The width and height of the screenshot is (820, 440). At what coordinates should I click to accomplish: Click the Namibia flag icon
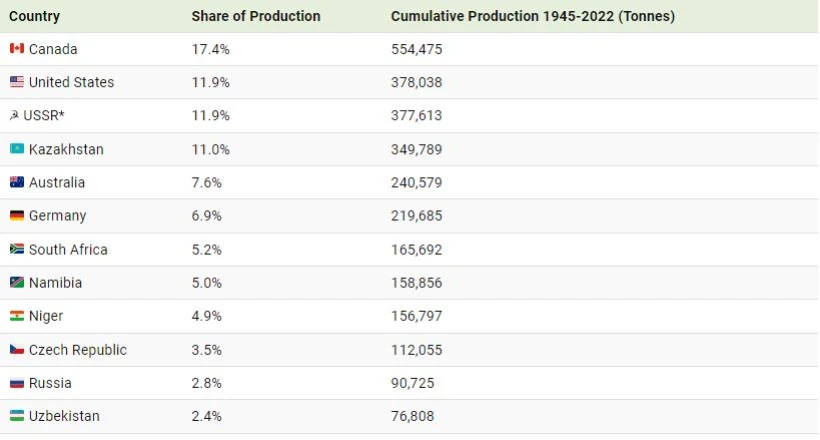click(x=17, y=283)
